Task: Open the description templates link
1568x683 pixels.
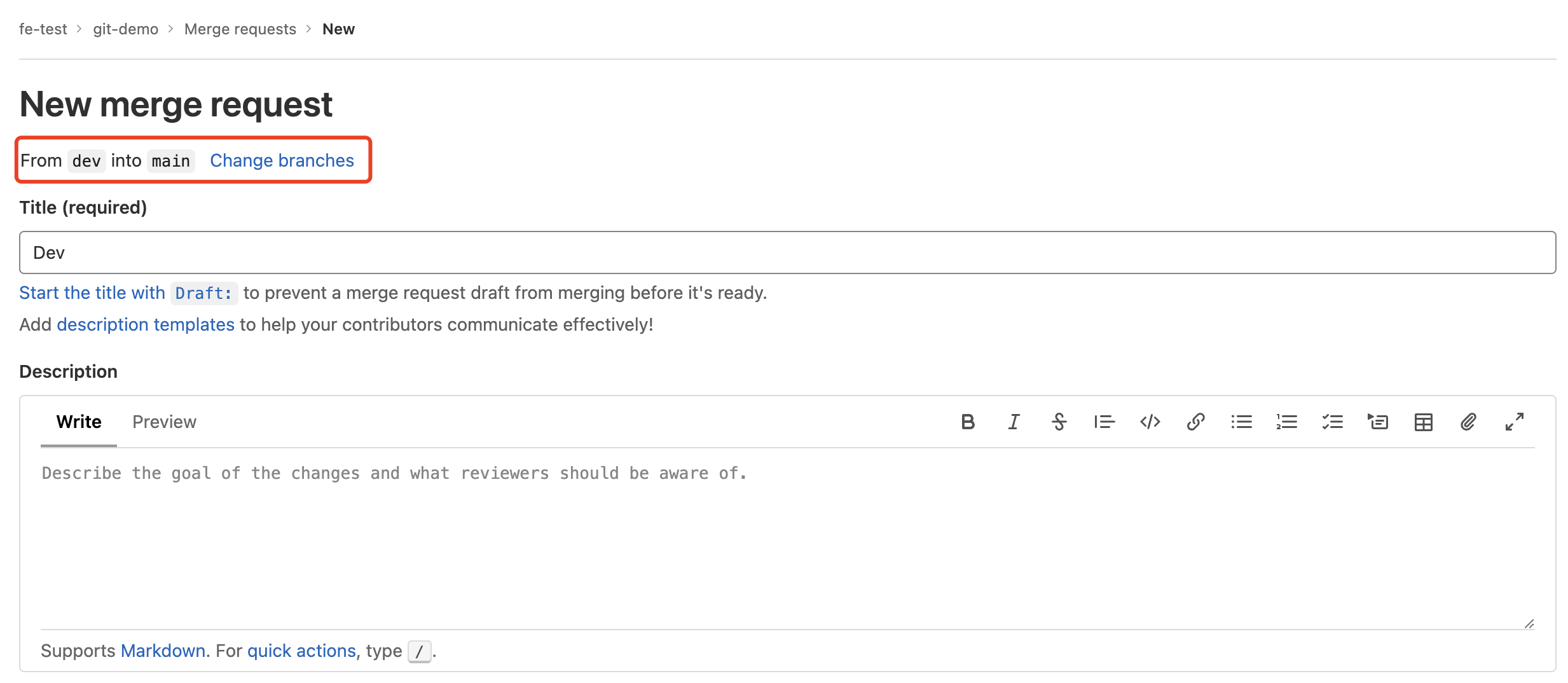Action: (146, 324)
